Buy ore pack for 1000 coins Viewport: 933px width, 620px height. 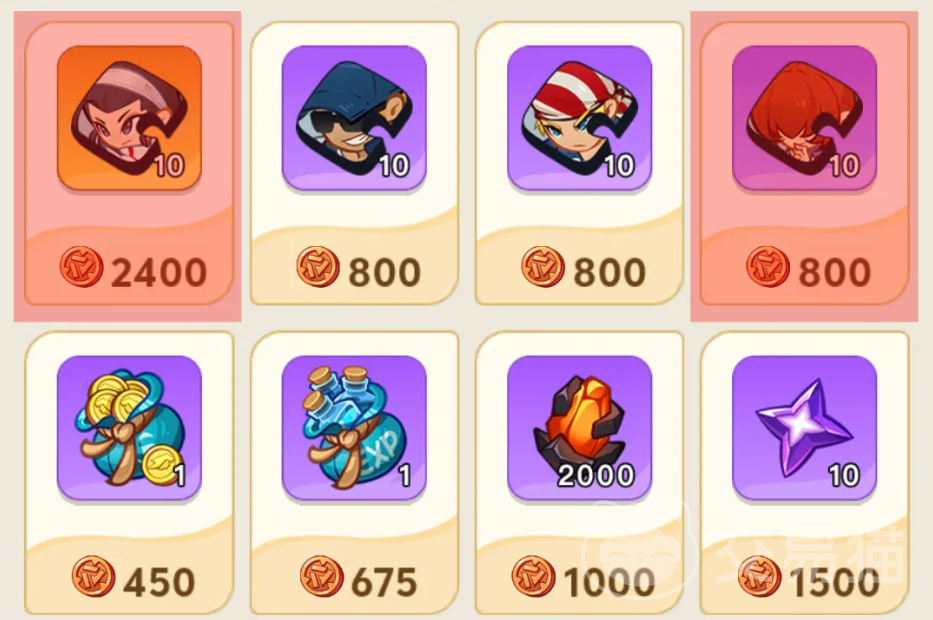(609, 582)
